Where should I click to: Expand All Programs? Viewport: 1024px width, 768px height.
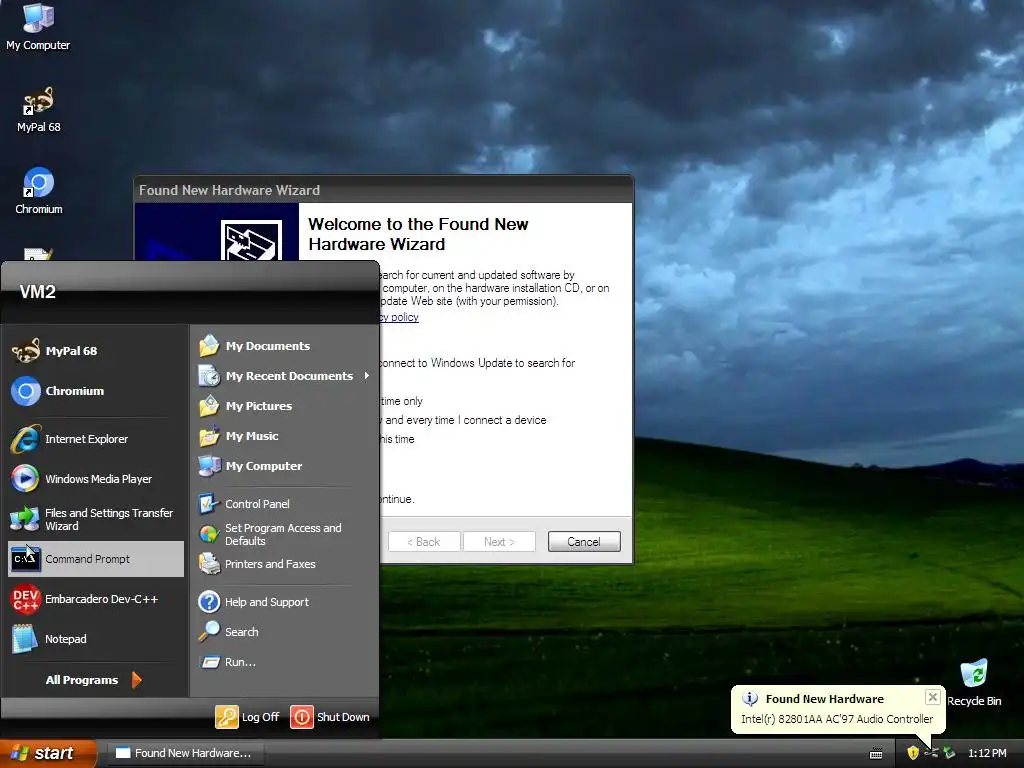point(93,680)
